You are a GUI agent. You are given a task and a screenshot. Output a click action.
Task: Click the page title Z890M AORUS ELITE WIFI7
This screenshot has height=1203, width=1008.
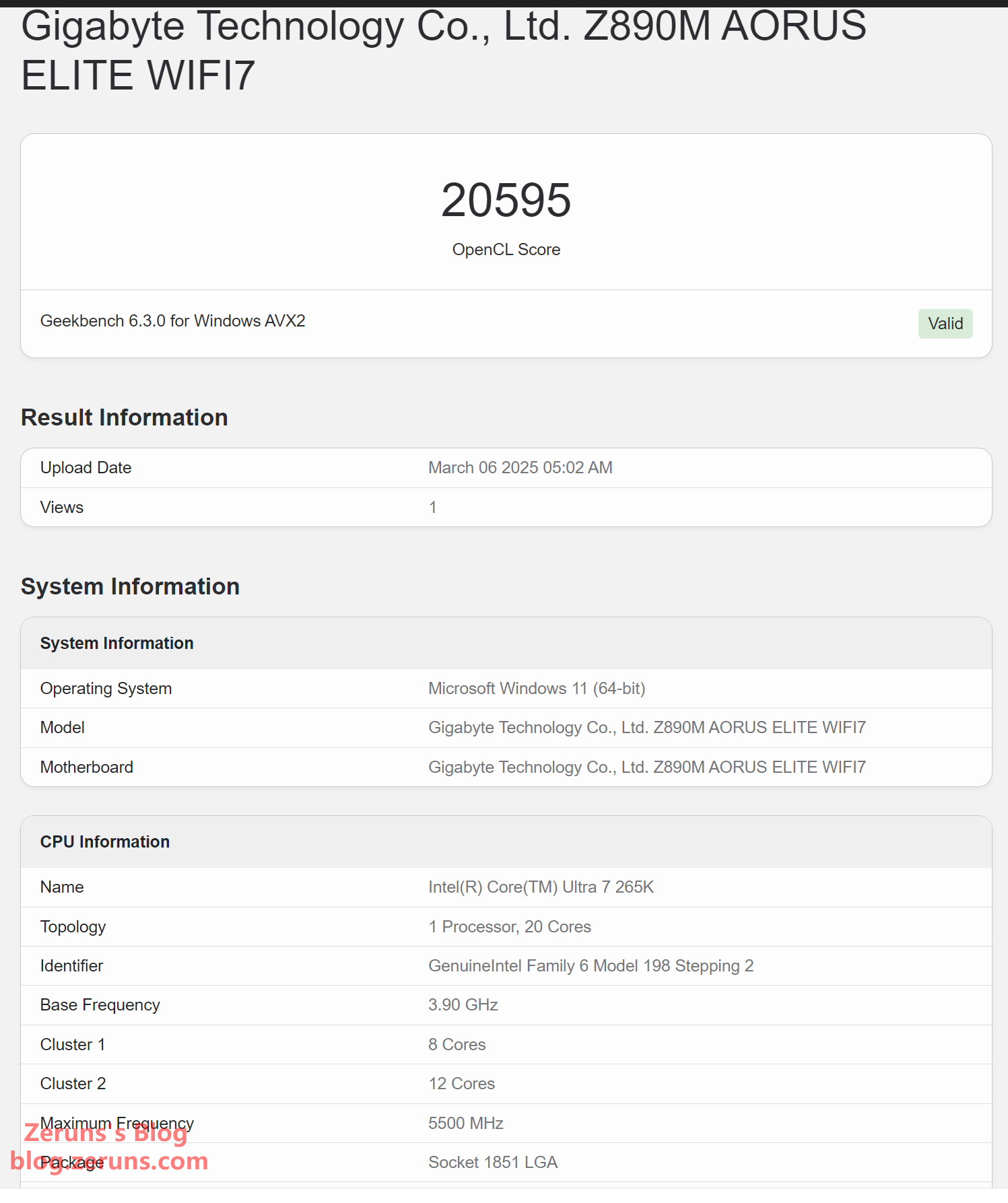point(443,50)
